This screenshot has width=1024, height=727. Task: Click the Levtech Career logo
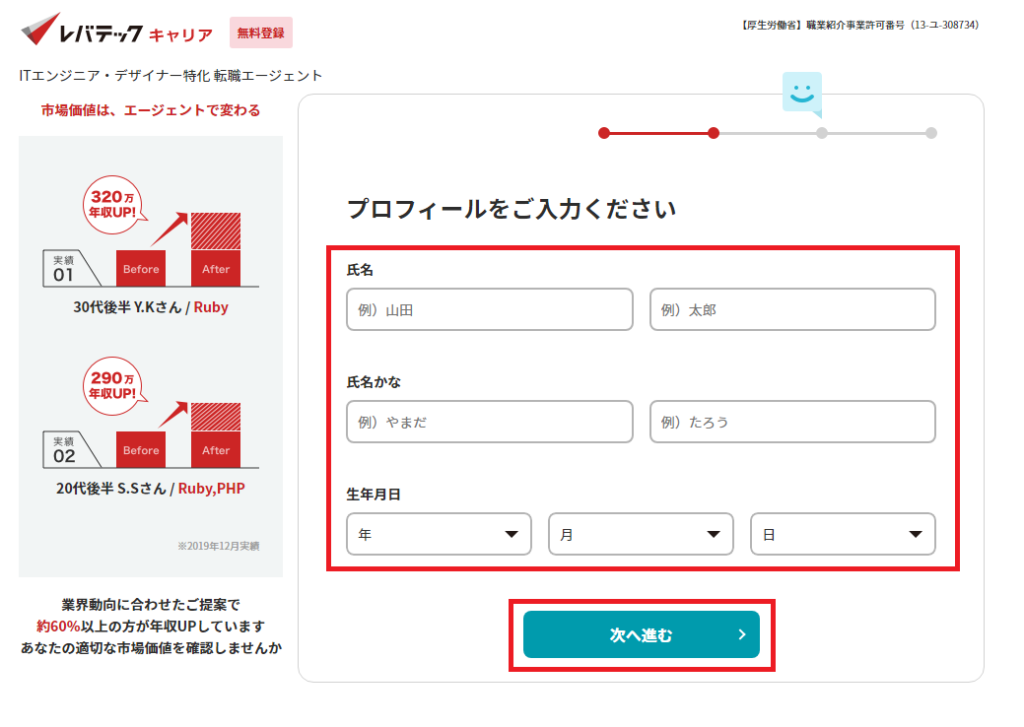pyautogui.click(x=116, y=33)
